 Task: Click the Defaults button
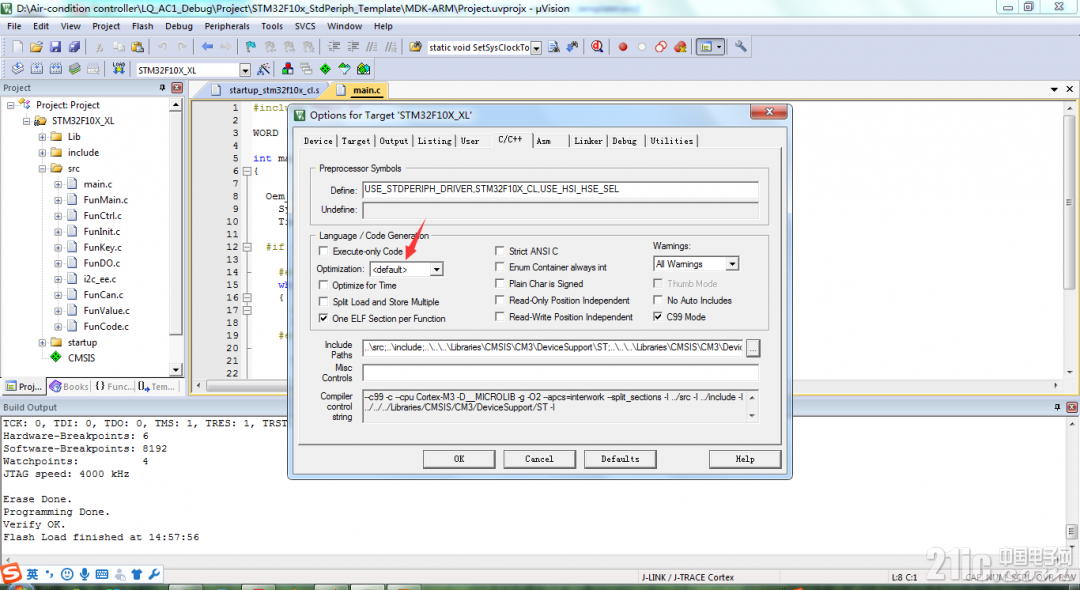pyautogui.click(x=620, y=459)
